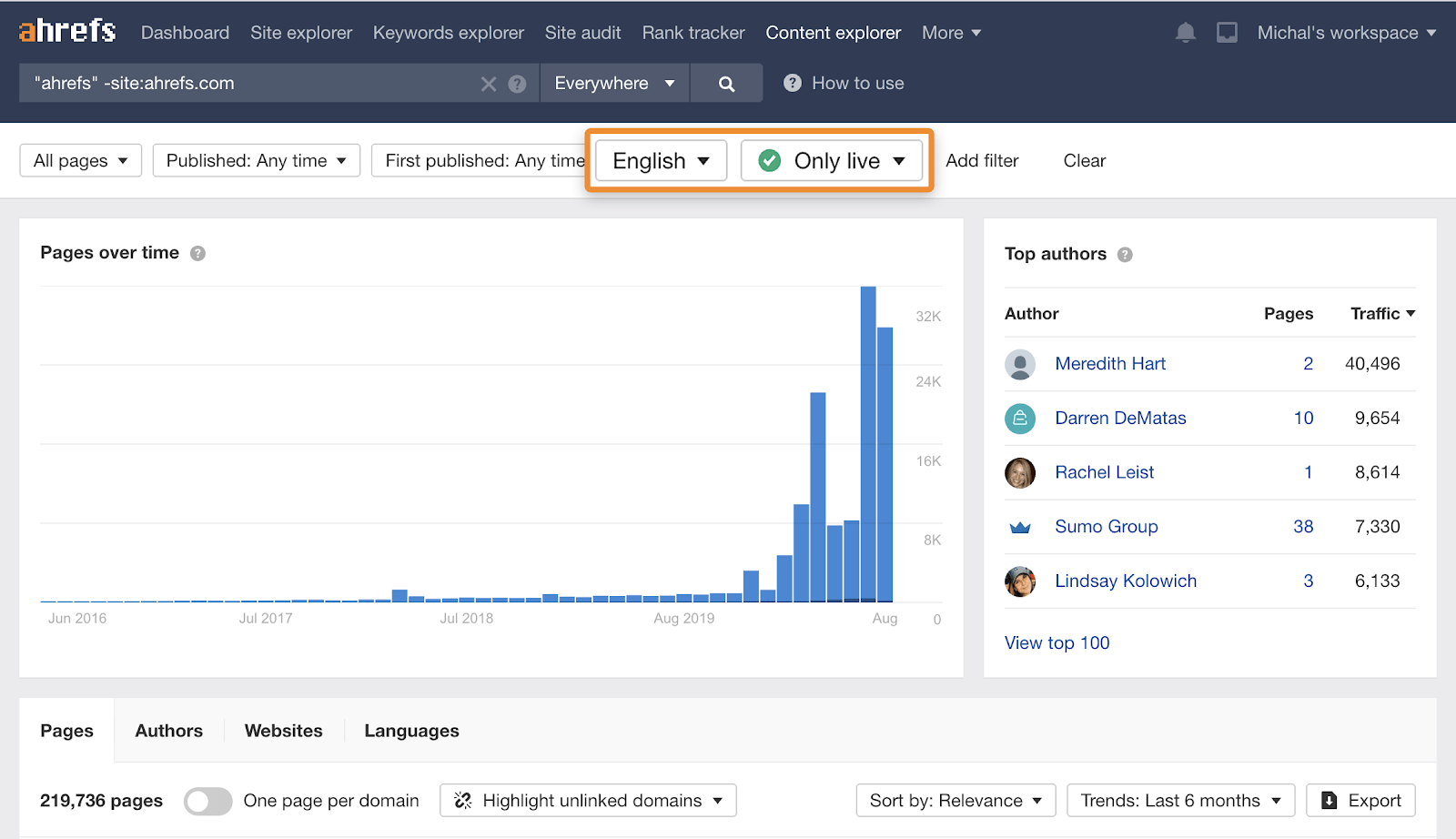Click the notification bell icon
1456x839 pixels.
(1185, 32)
